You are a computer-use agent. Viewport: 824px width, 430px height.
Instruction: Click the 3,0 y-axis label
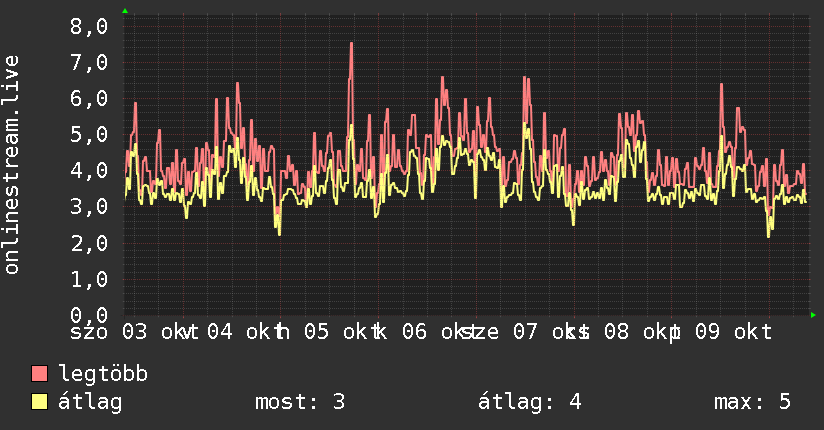coord(89,207)
